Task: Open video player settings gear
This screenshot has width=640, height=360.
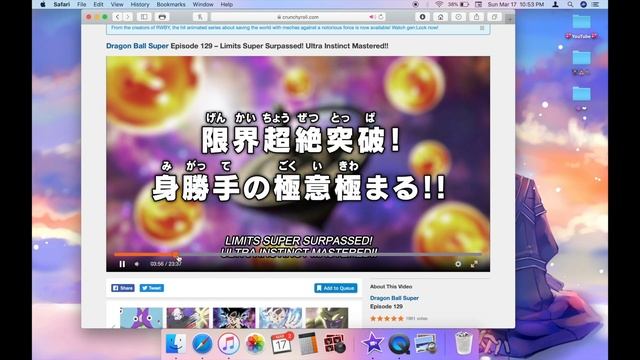Action: tap(458, 264)
